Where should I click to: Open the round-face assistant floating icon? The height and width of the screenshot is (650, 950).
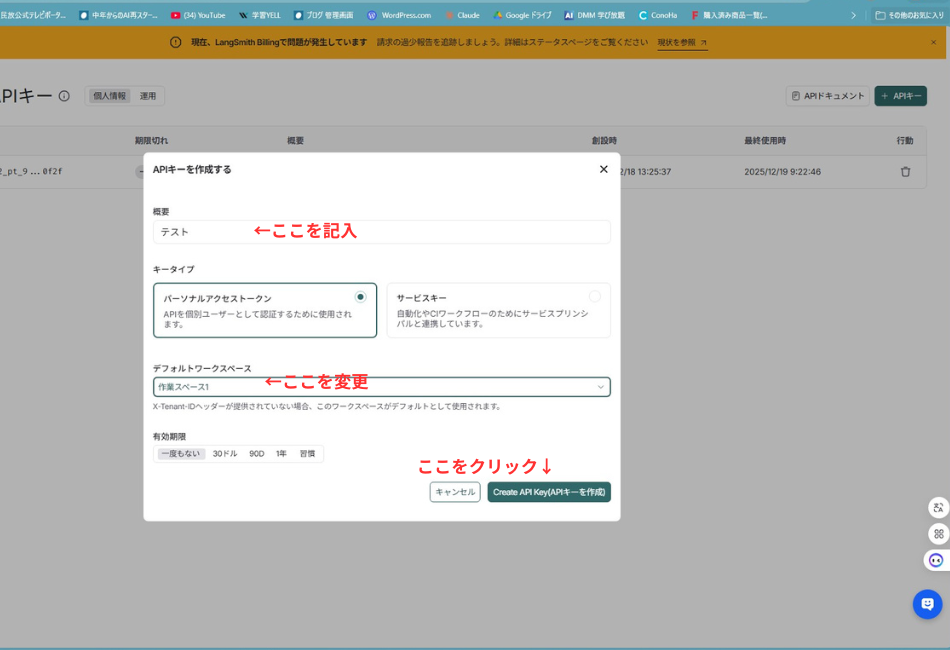[x=936, y=561]
